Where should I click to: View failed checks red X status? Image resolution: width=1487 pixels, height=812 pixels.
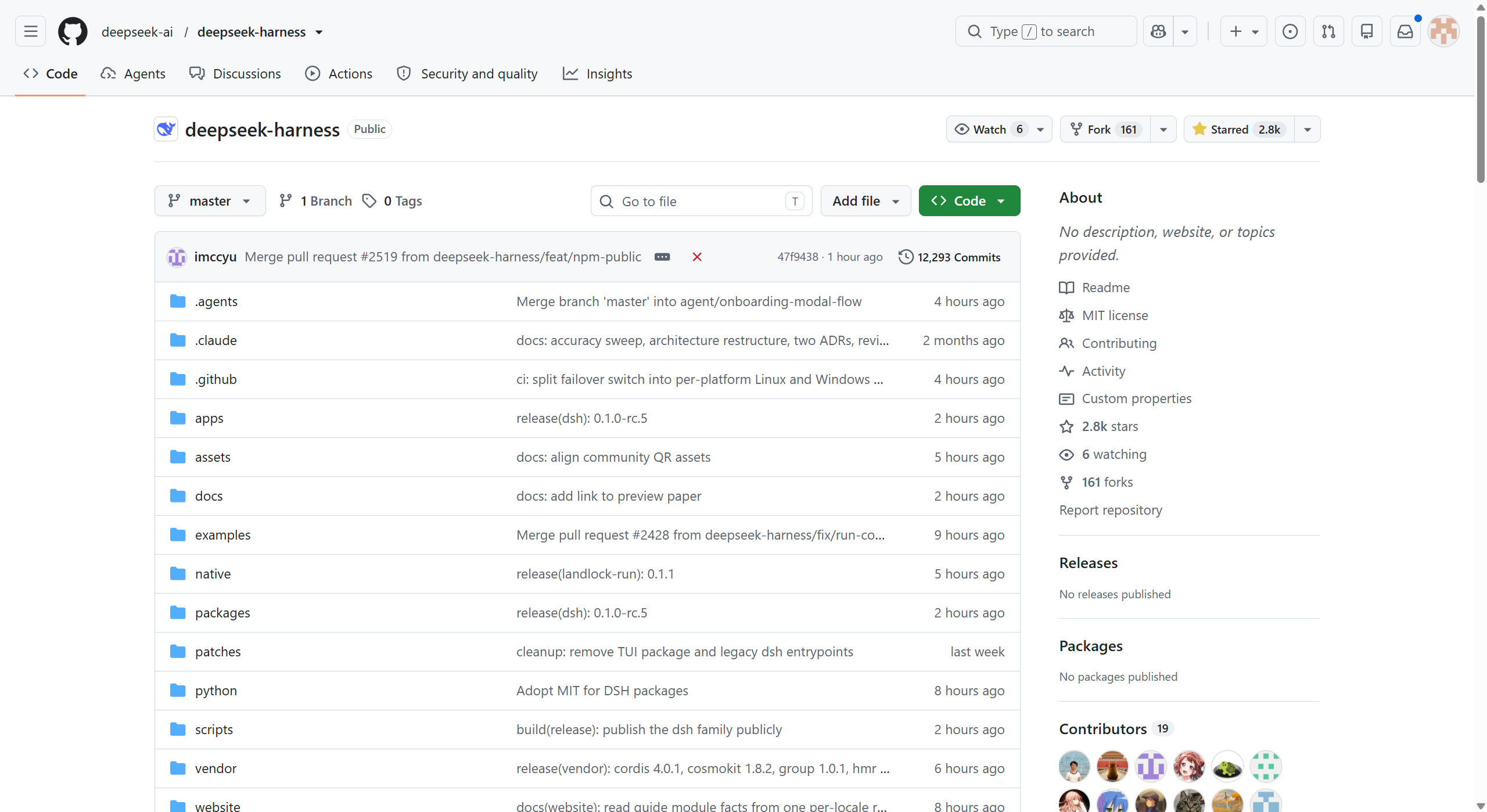tap(697, 257)
